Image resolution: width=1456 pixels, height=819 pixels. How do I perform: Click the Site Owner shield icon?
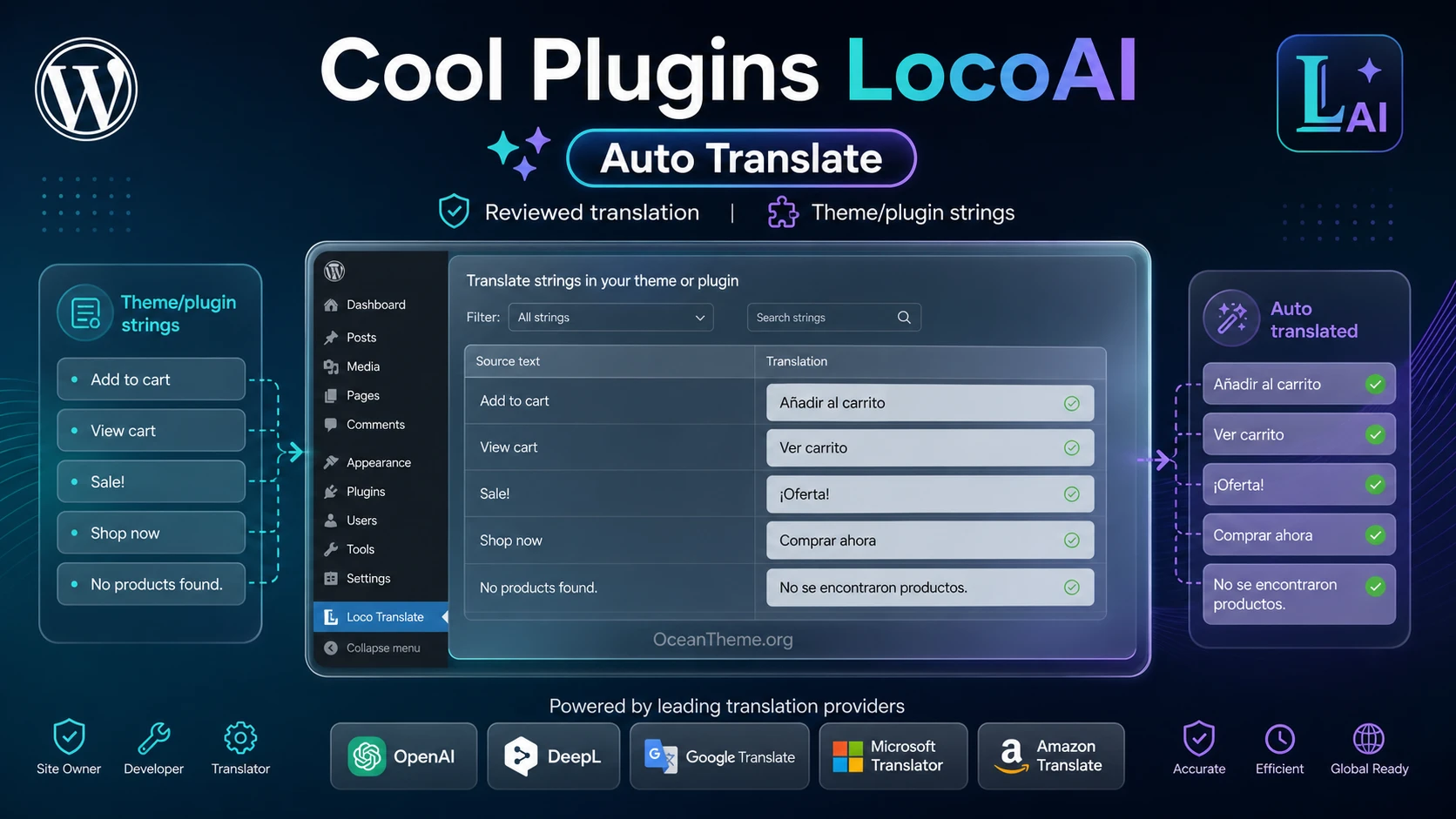click(69, 737)
